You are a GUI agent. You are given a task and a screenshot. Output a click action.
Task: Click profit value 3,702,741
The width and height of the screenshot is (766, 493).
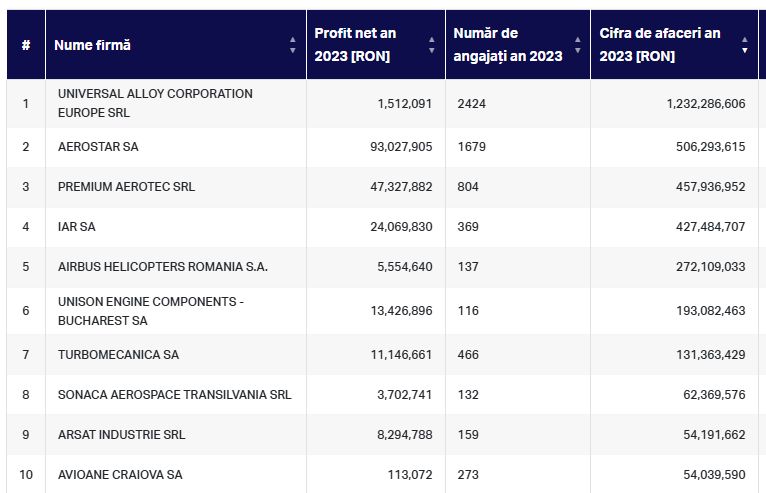[404, 395]
